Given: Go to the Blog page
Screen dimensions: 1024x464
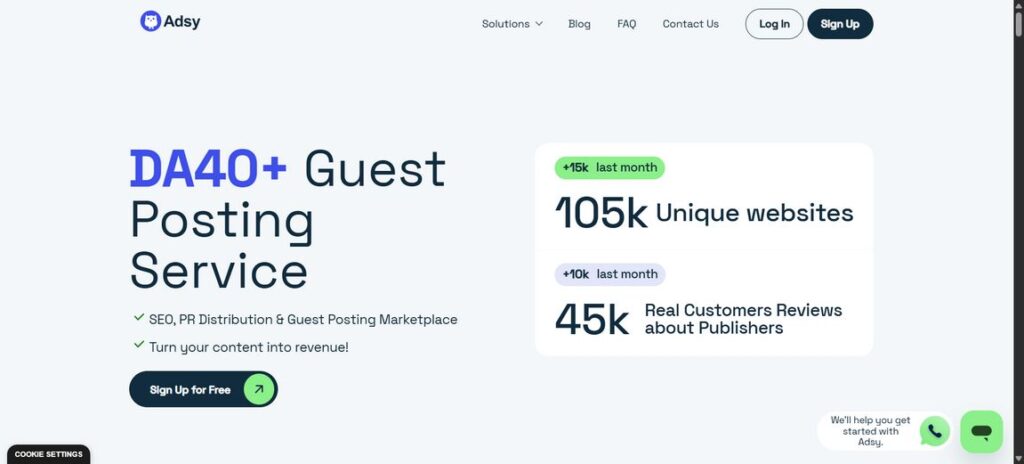Looking at the screenshot, I should [x=579, y=24].
